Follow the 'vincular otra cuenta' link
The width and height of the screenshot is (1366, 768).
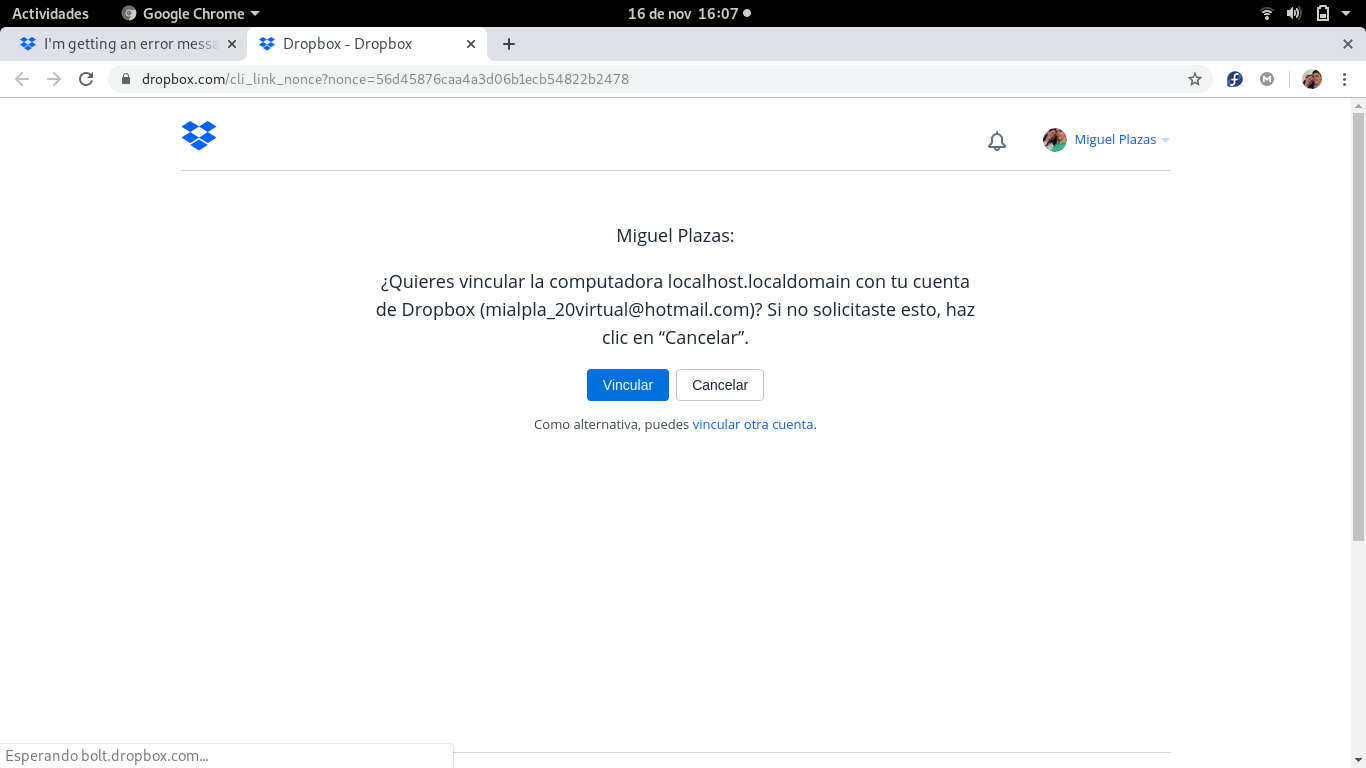(x=753, y=424)
